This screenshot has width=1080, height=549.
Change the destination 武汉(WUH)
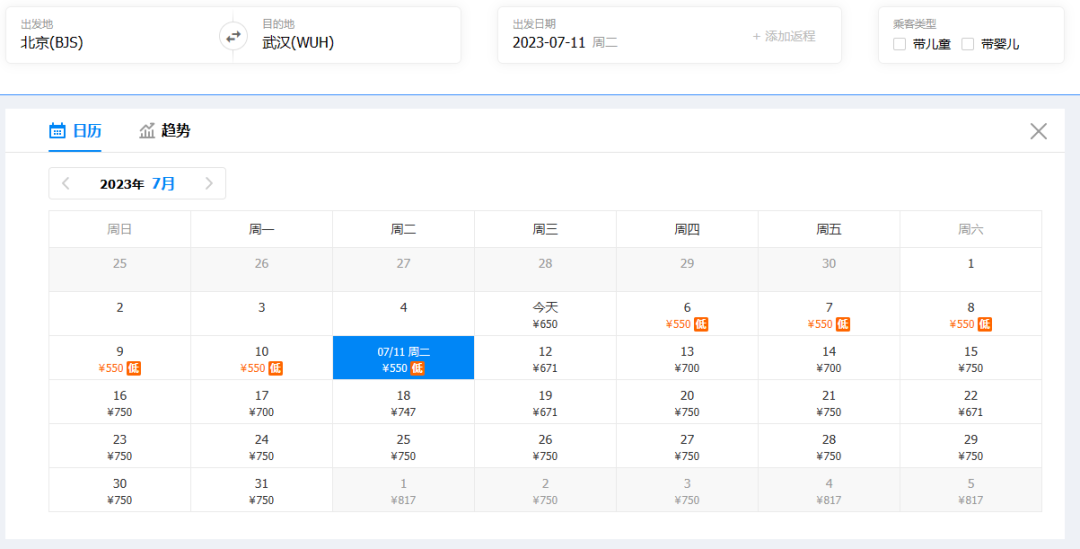click(x=298, y=43)
